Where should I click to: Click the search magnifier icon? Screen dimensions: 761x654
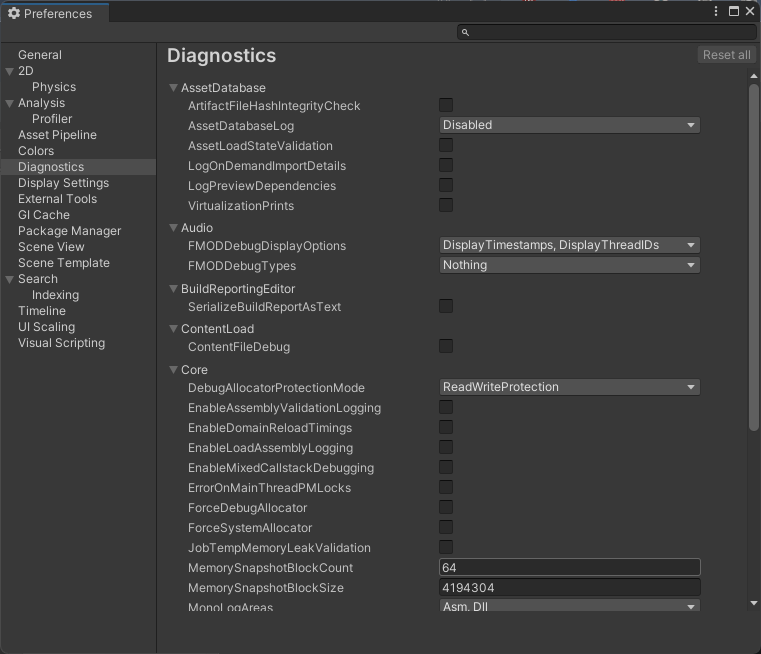click(x=465, y=33)
